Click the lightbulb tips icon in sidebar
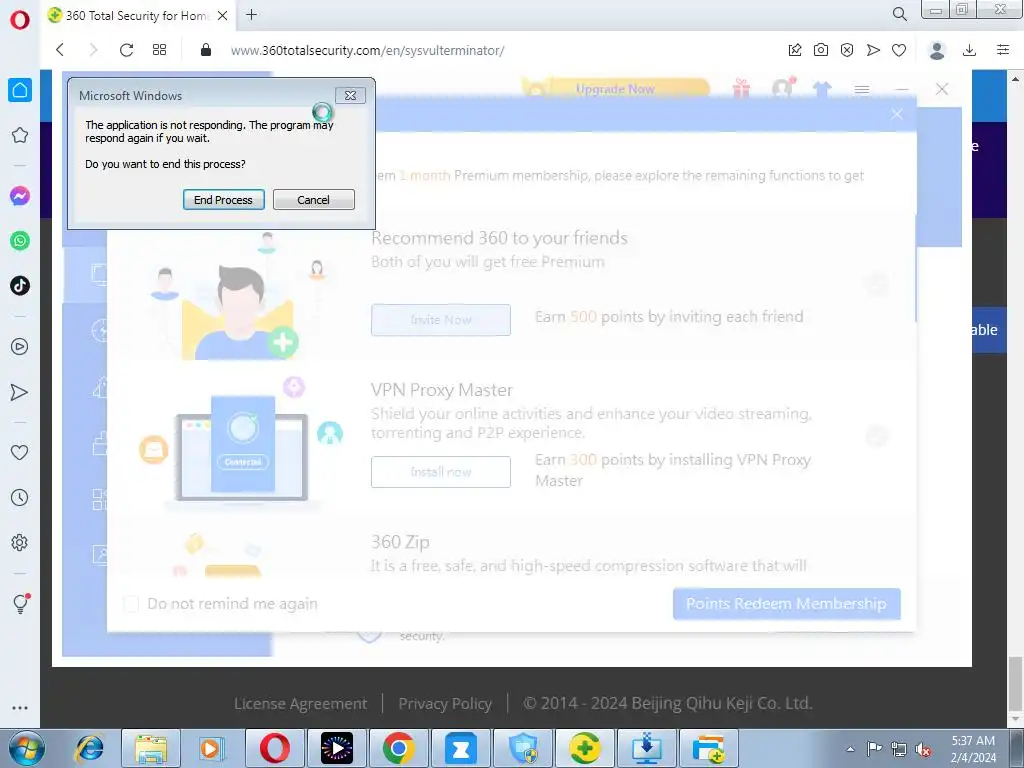Screen dimensions: 1024x768 click(20, 603)
